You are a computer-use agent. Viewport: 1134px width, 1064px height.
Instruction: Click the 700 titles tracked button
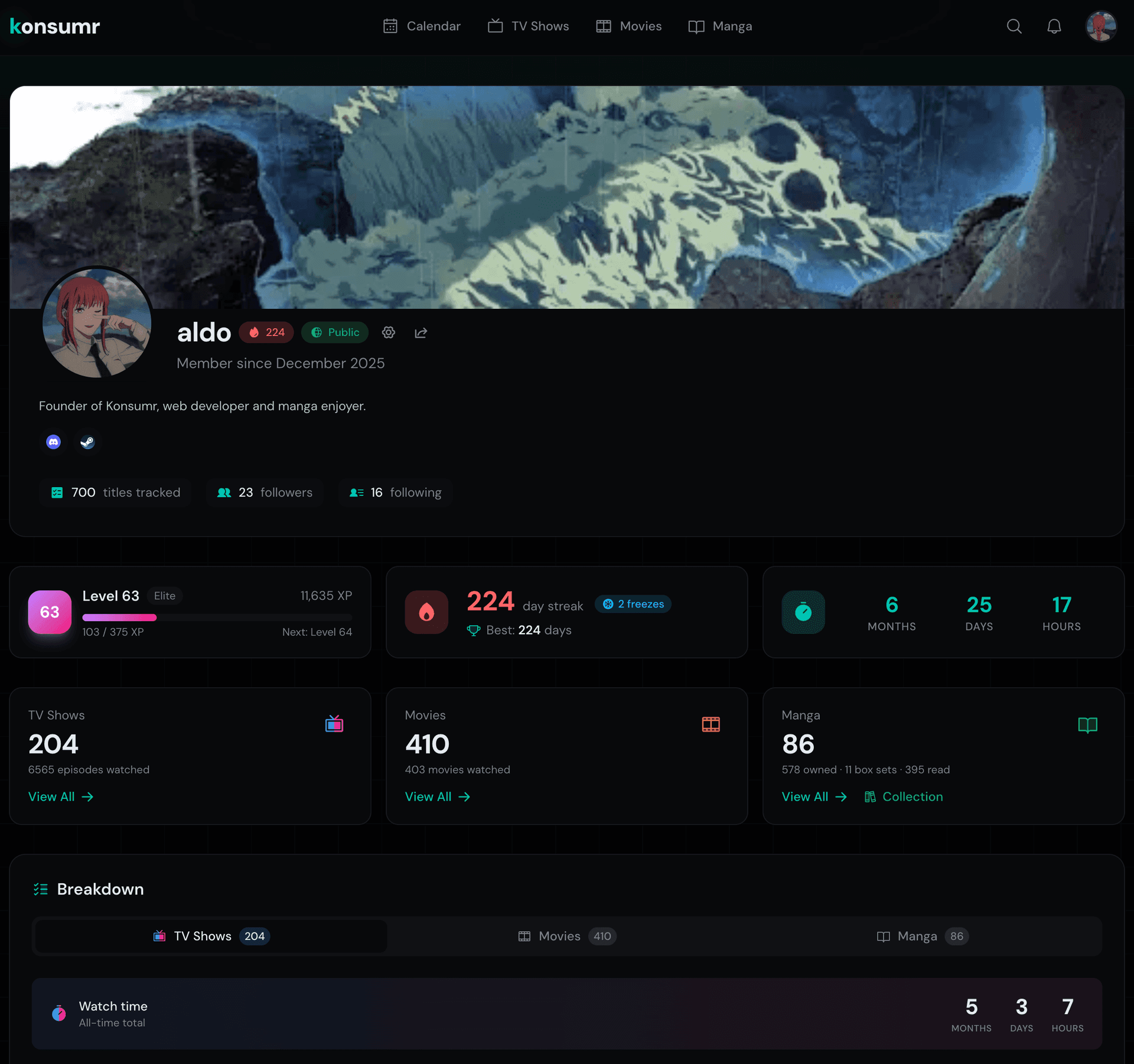pos(115,492)
